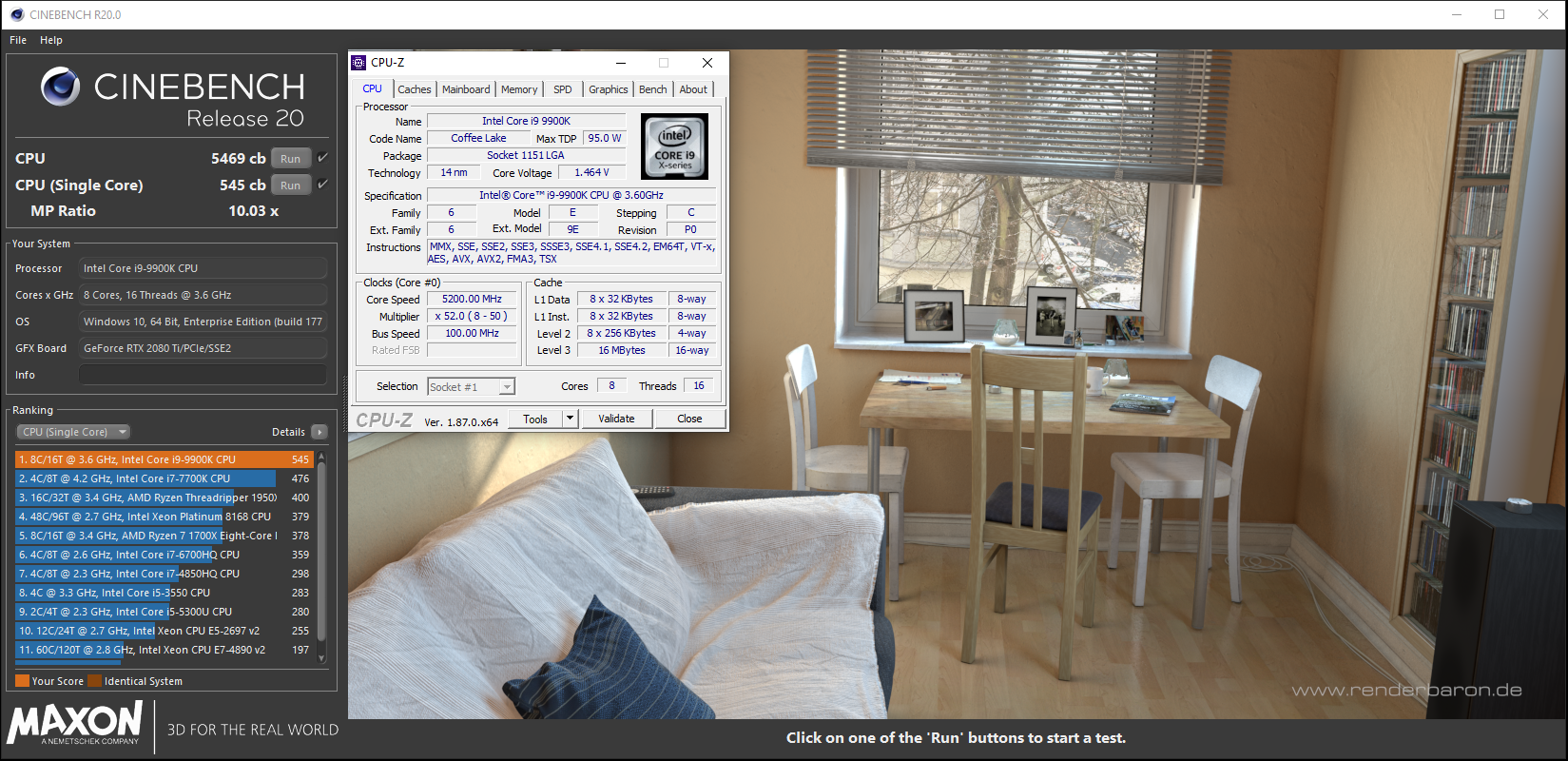Click the Package value Socket 1151 LGA
Image resolution: width=1568 pixels, height=761 pixels.
tap(526, 155)
